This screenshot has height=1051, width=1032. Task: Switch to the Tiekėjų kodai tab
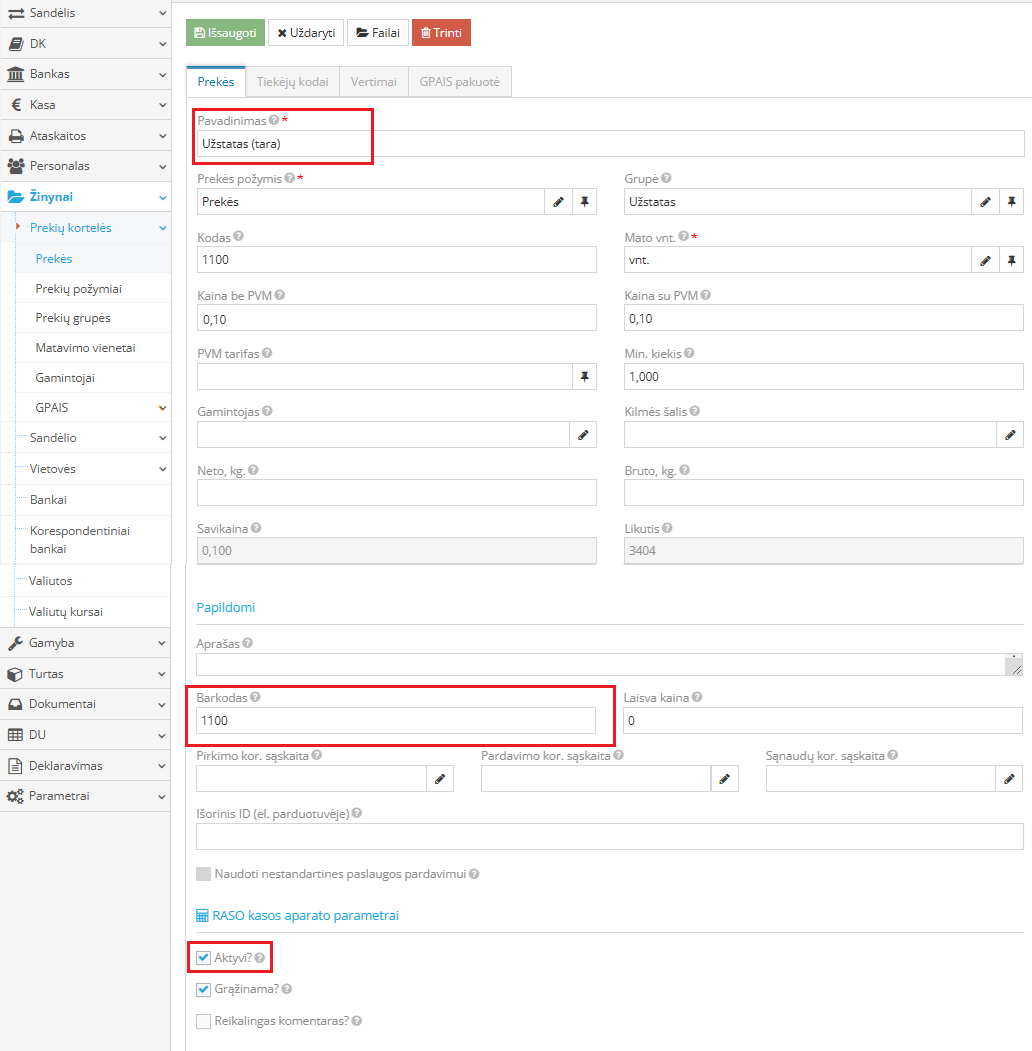click(x=292, y=82)
